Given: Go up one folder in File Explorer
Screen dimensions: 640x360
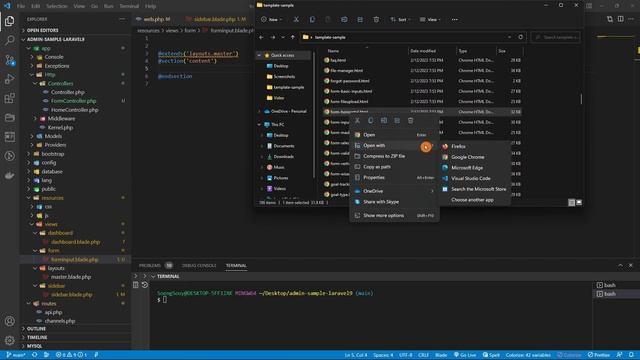Looking at the screenshot, I should point(293,37).
